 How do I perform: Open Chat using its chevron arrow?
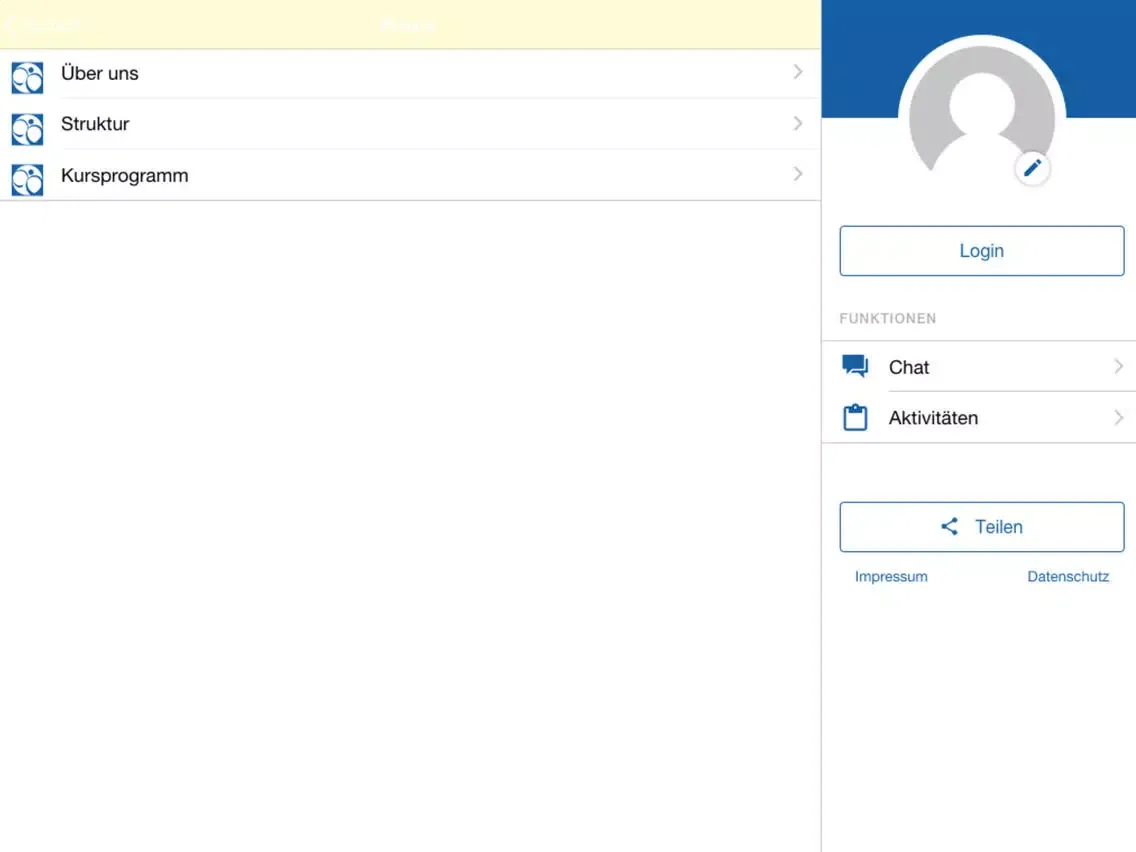point(1119,367)
